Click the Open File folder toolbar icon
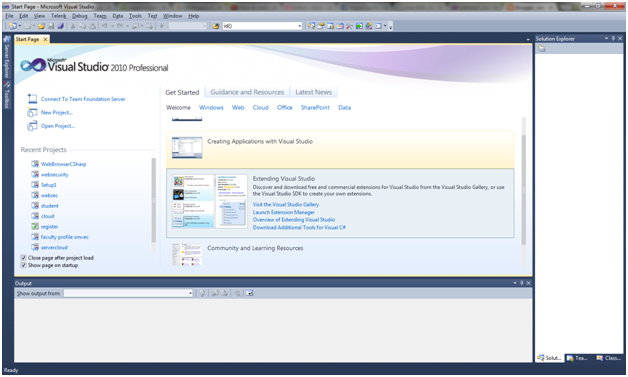This screenshot has width=628, height=377. [41, 26]
